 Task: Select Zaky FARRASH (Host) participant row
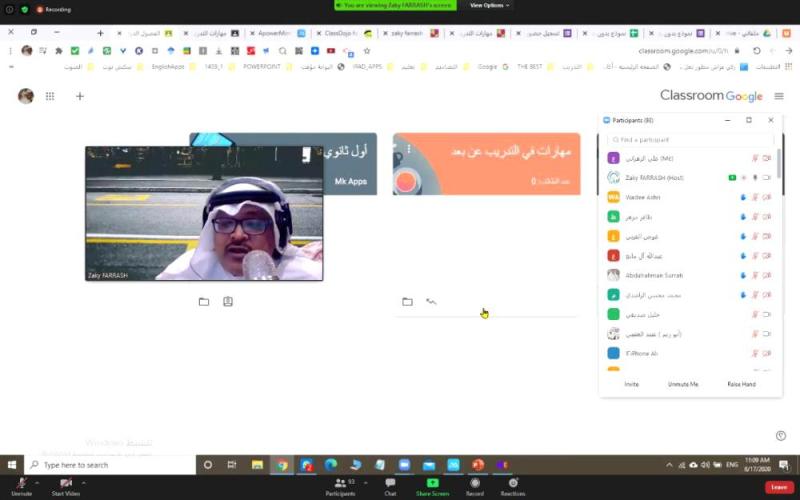(x=690, y=178)
